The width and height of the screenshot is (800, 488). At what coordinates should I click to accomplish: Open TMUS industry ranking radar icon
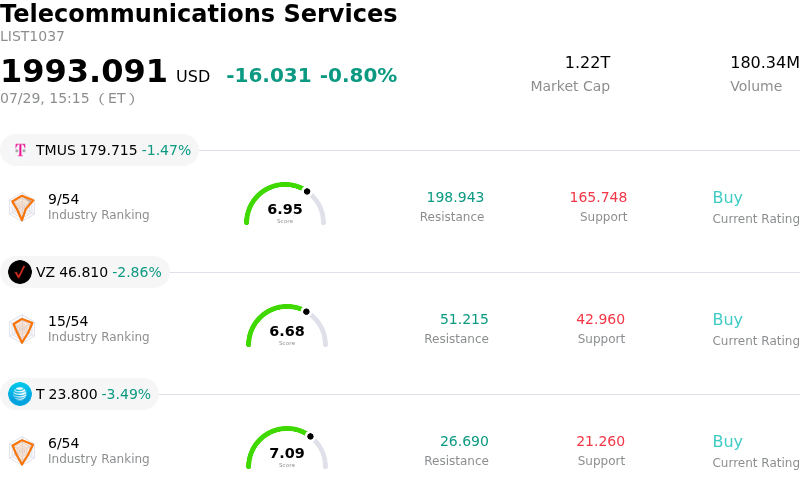pos(22,207)
